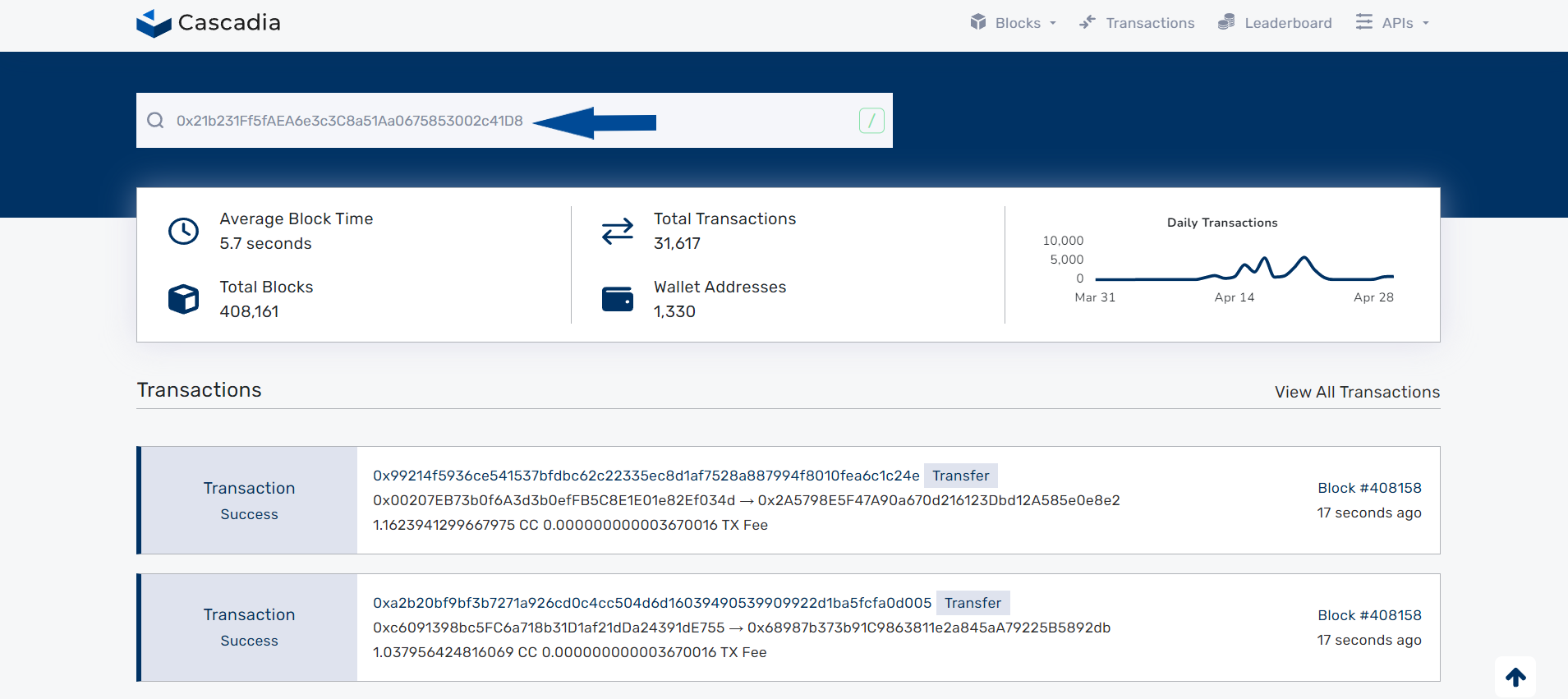Go to the Leaderboard page
Image resolution: width=1568 pixels, height=699 pixels.
1287,23
